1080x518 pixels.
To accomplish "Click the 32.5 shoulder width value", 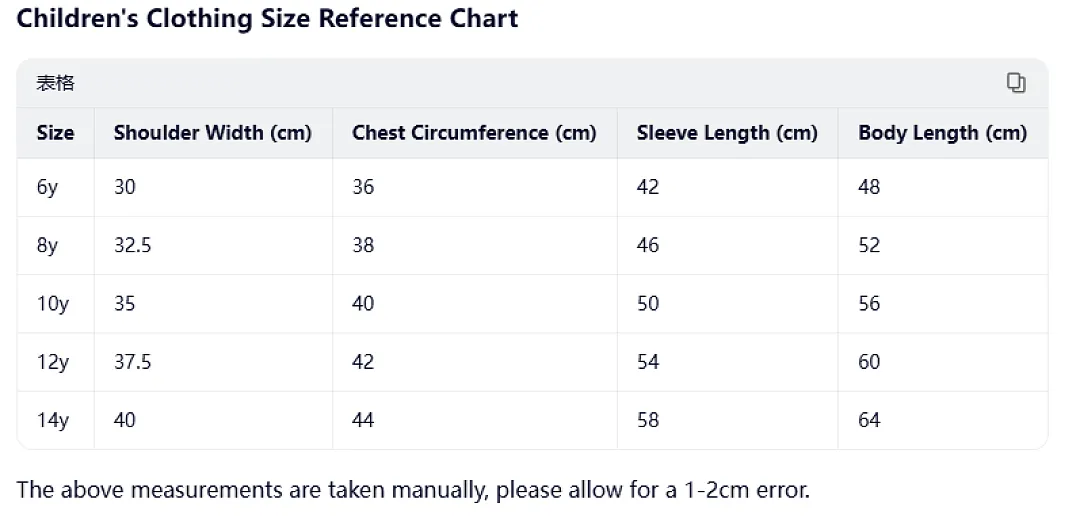I will [x=133, y=245].
